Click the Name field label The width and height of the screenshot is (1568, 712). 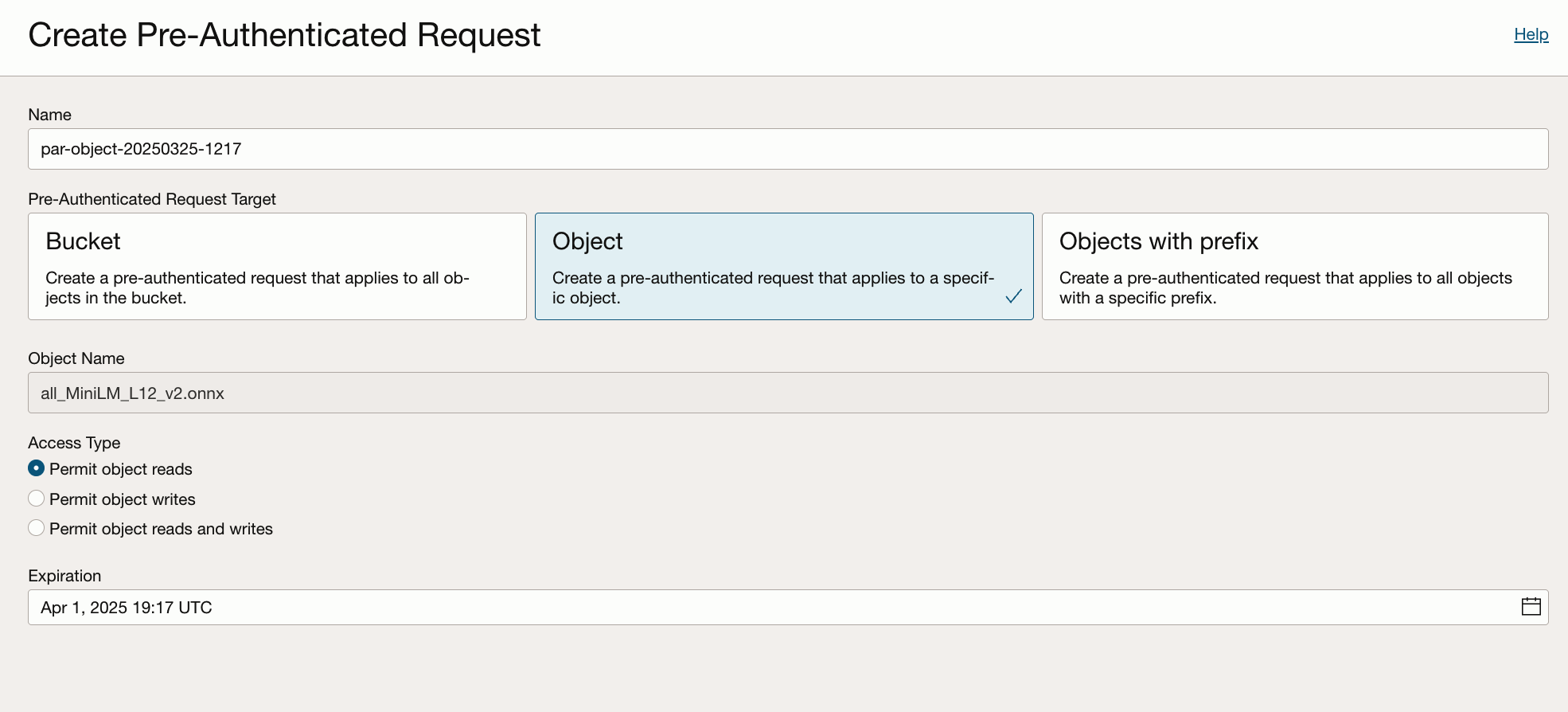49,115
